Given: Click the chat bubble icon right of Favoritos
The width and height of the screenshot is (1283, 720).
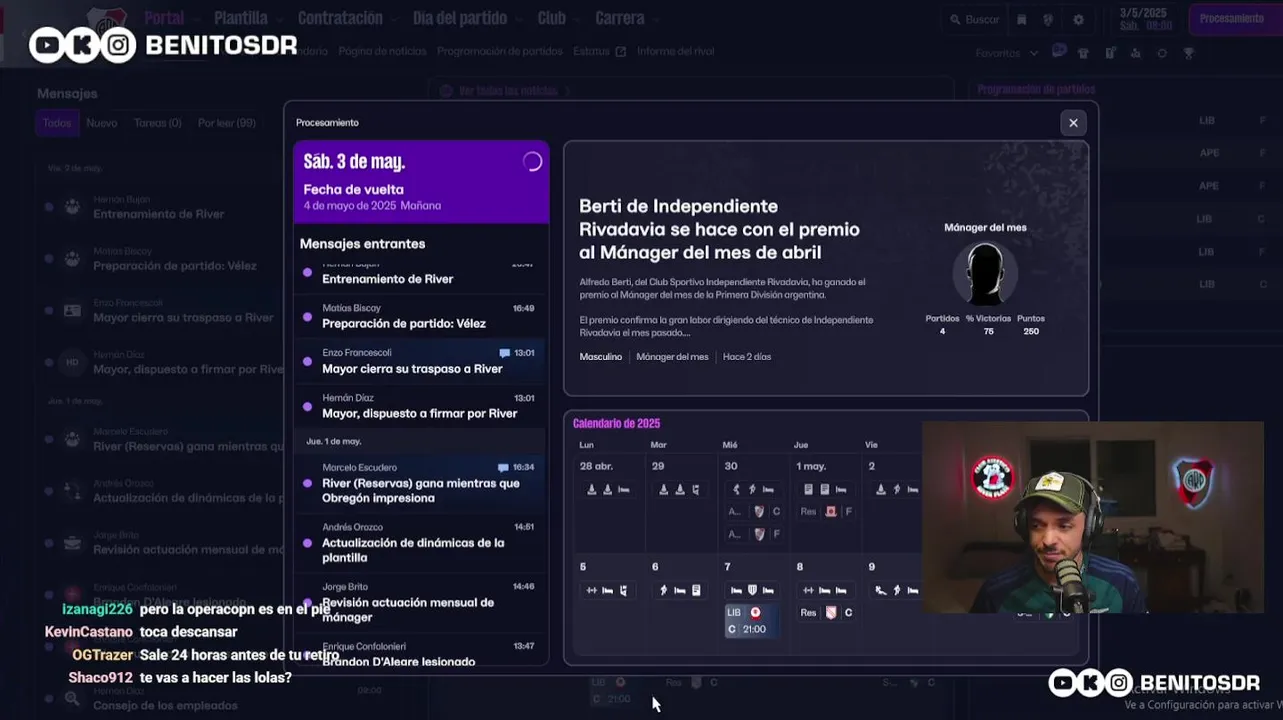Looking at the screenshot, I should click(1058, 52).
